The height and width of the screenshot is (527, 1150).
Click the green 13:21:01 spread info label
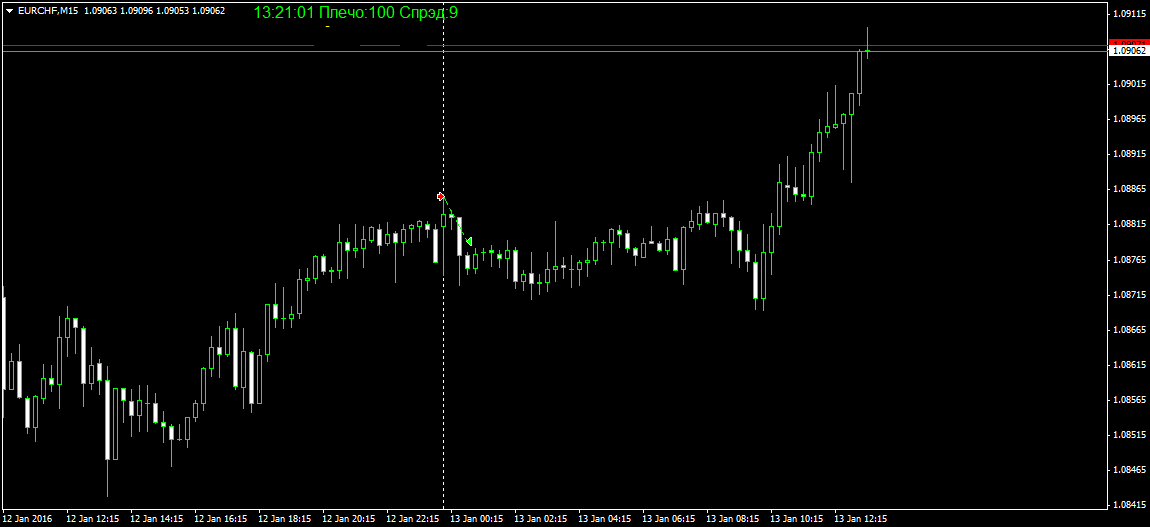pos(356,12)
